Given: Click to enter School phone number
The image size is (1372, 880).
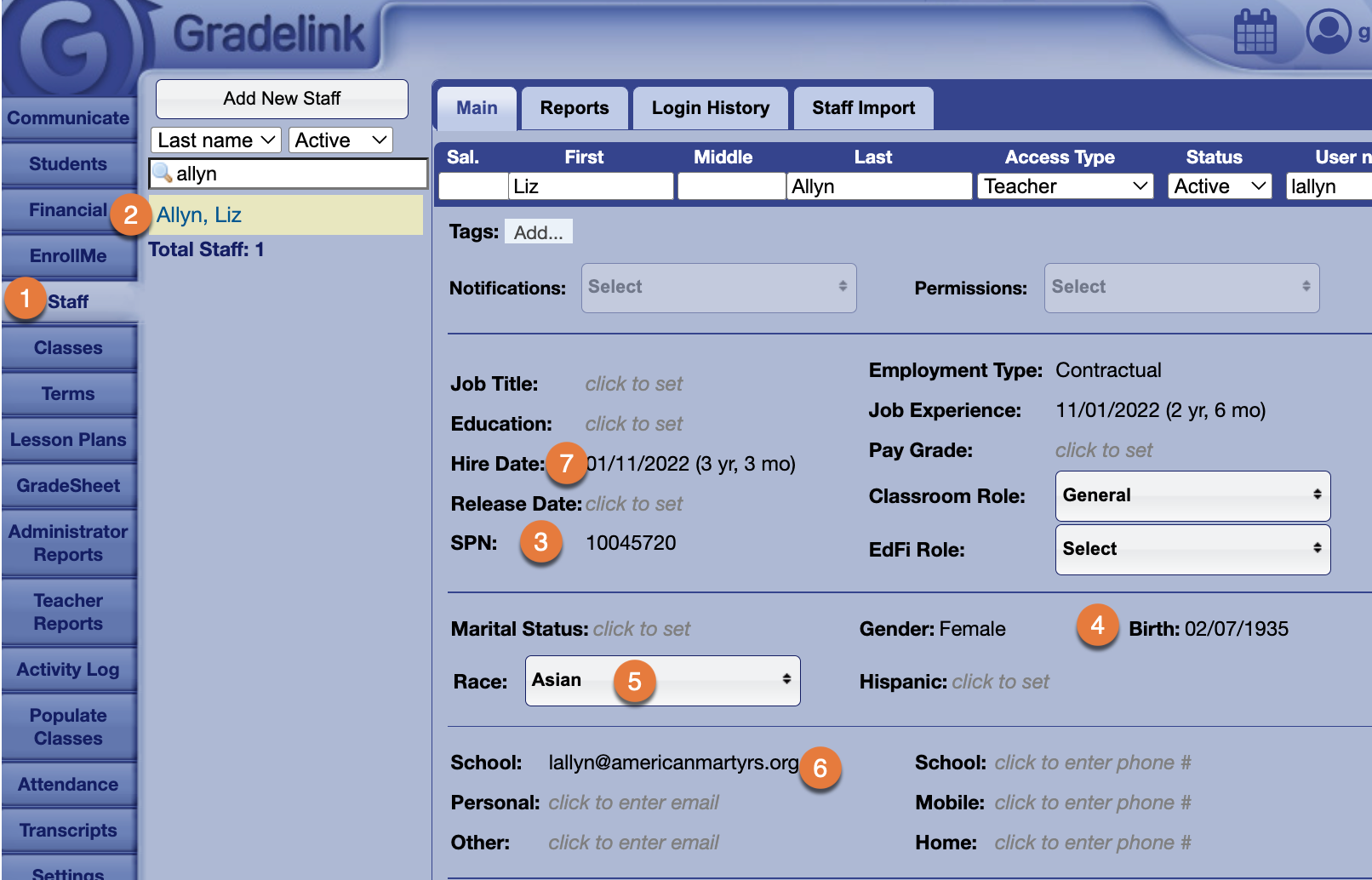Looking at the screenshot, I should coord(1093,763).
